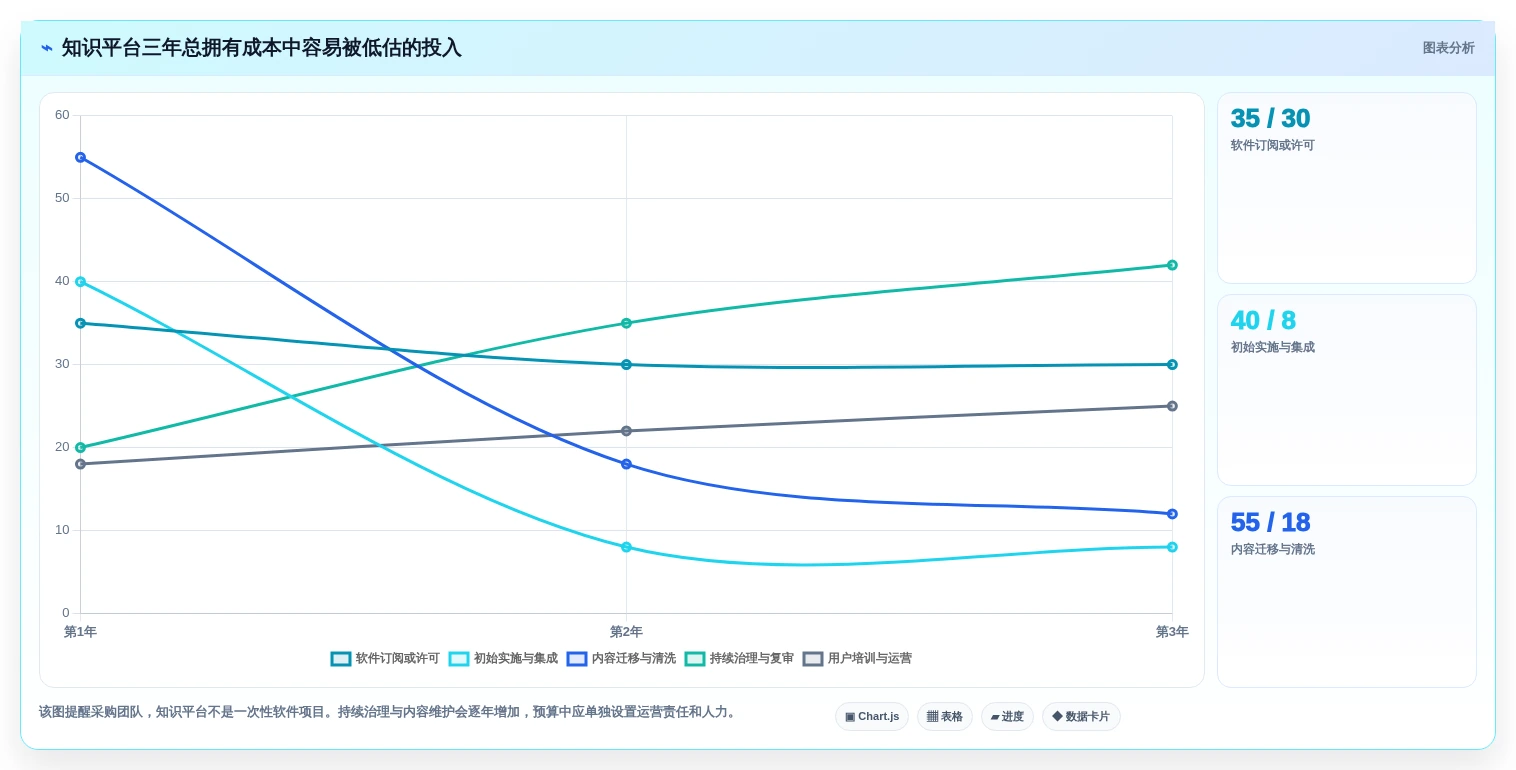Click the 进度 tag pill
Screen dimensions: 1516x770
tap(1007, 717)
